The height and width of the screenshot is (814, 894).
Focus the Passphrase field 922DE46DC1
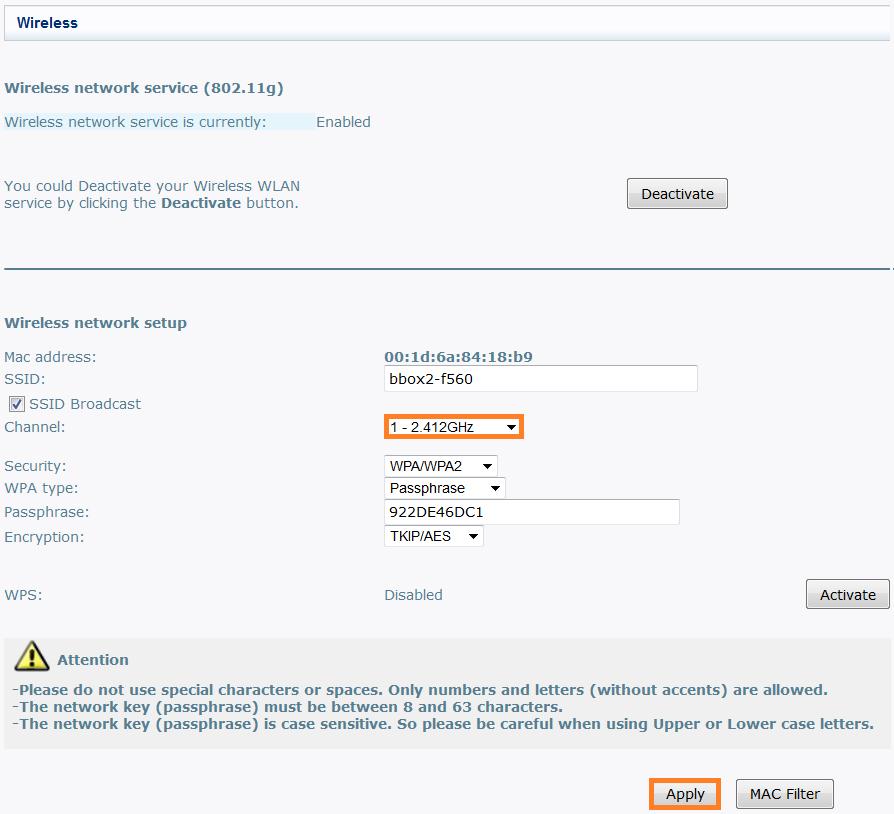pos(531,512)
